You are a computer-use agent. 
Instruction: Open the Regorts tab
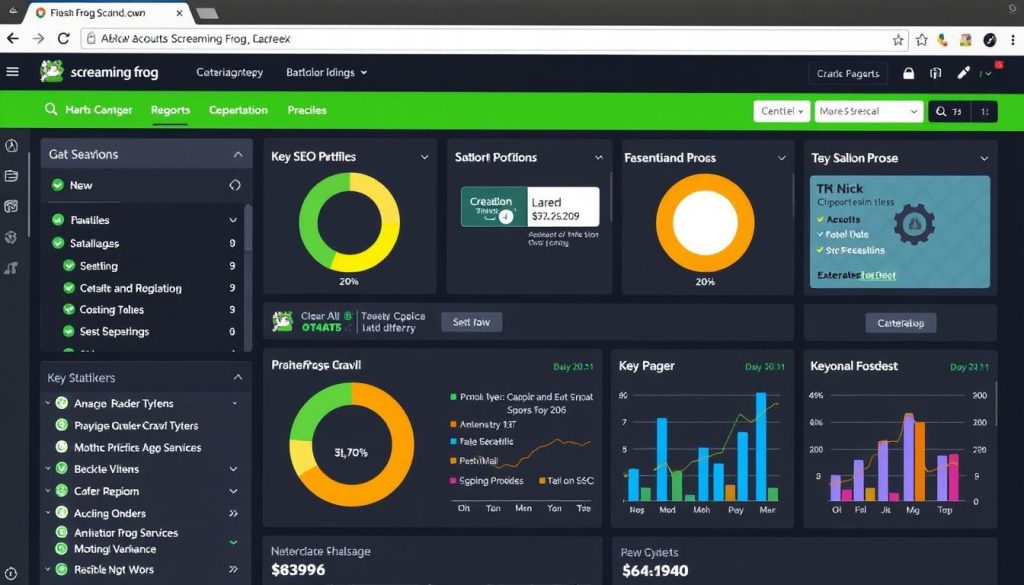pyautogui.click(x=170, y=110)
